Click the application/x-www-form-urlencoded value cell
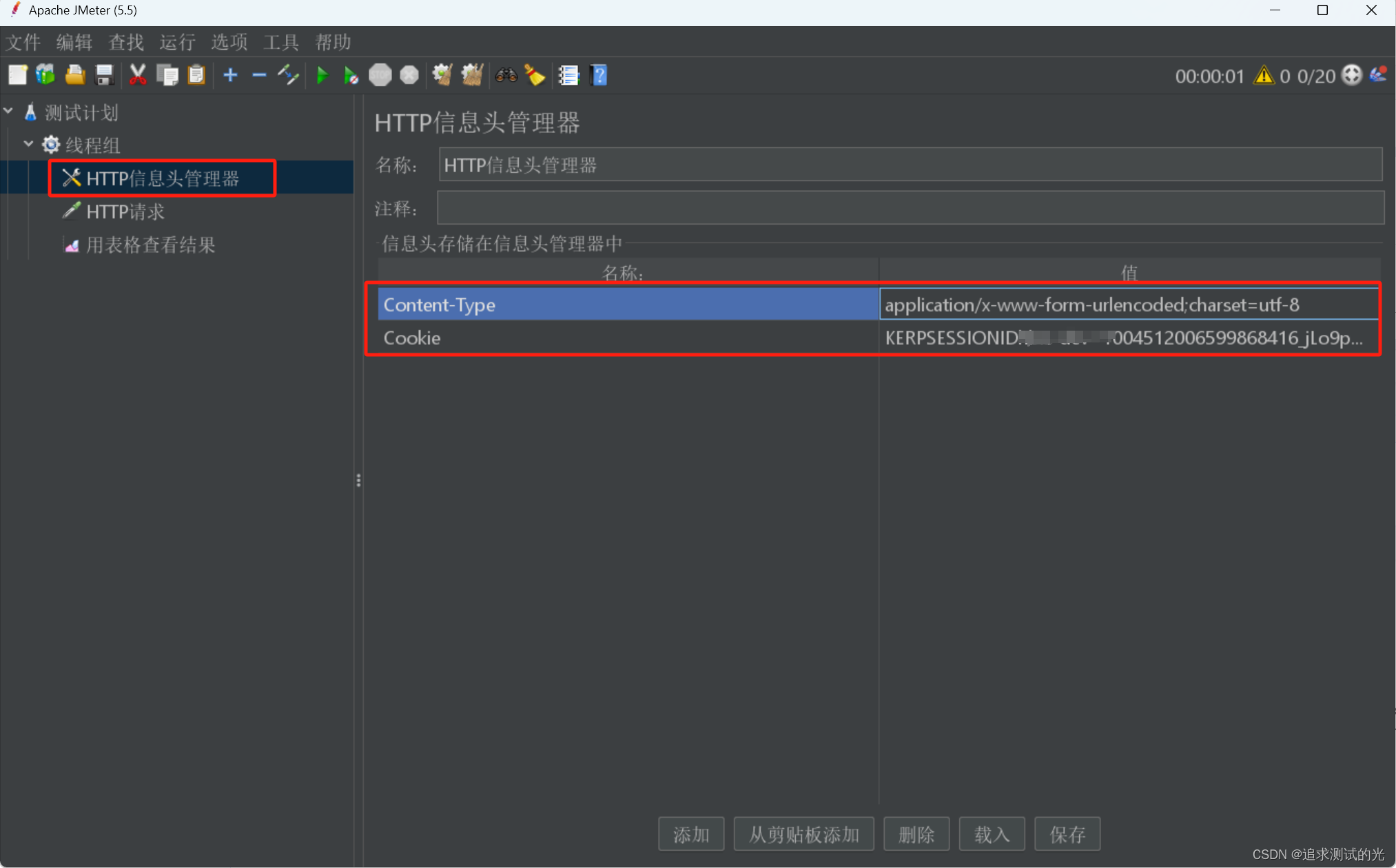This screenshot has width=1396, height=868. pyautogui.click(x=1129, y=304)
